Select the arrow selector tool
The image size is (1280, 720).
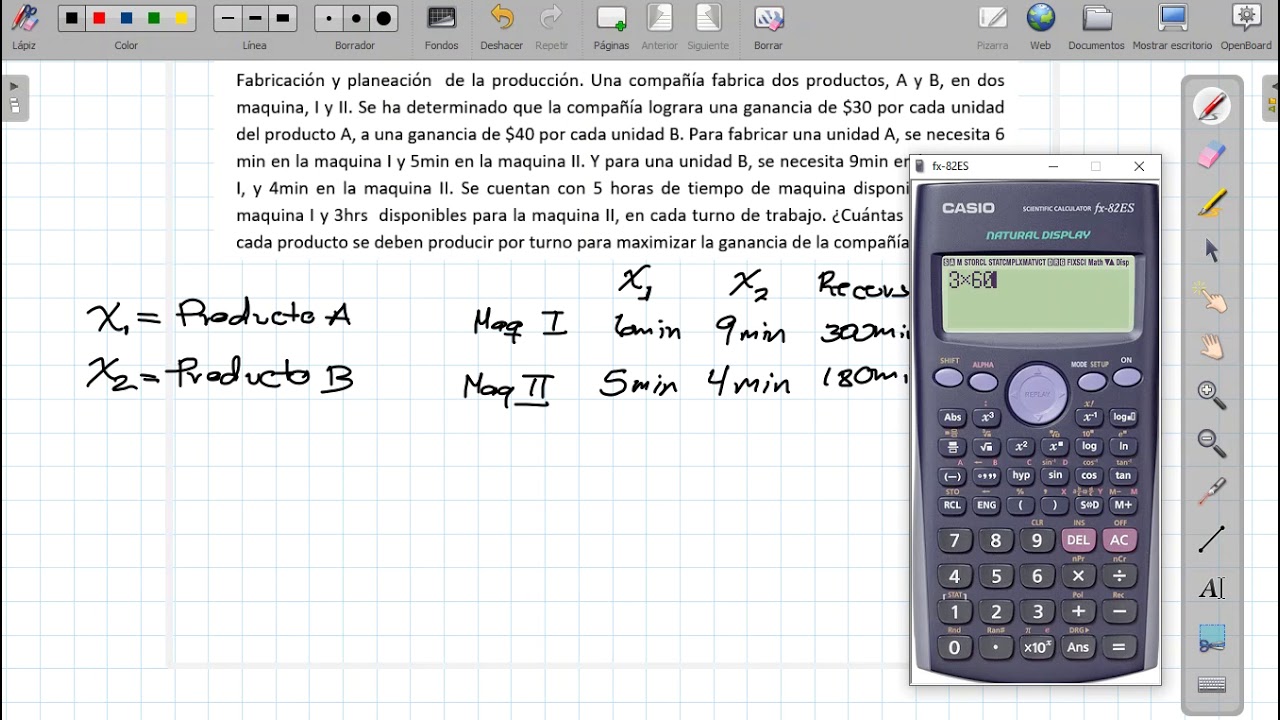click(1212, 251)
